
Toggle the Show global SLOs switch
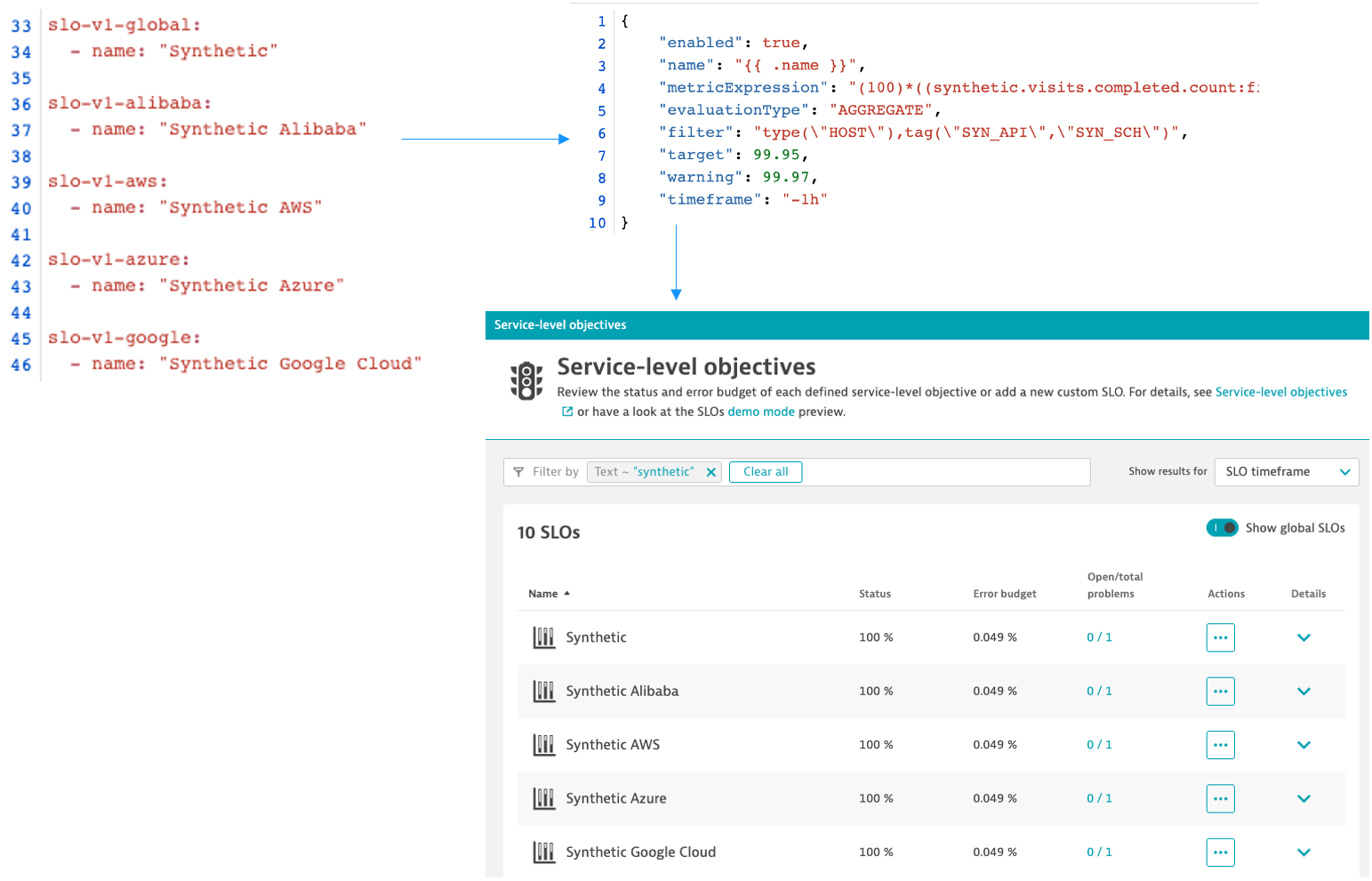1222,528
